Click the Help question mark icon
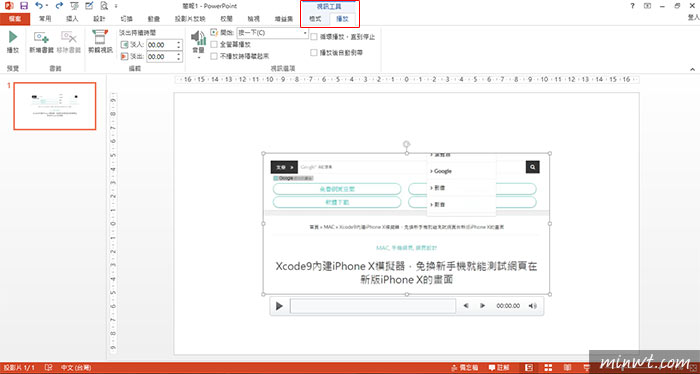700x374 pixels. click(632, 6)
